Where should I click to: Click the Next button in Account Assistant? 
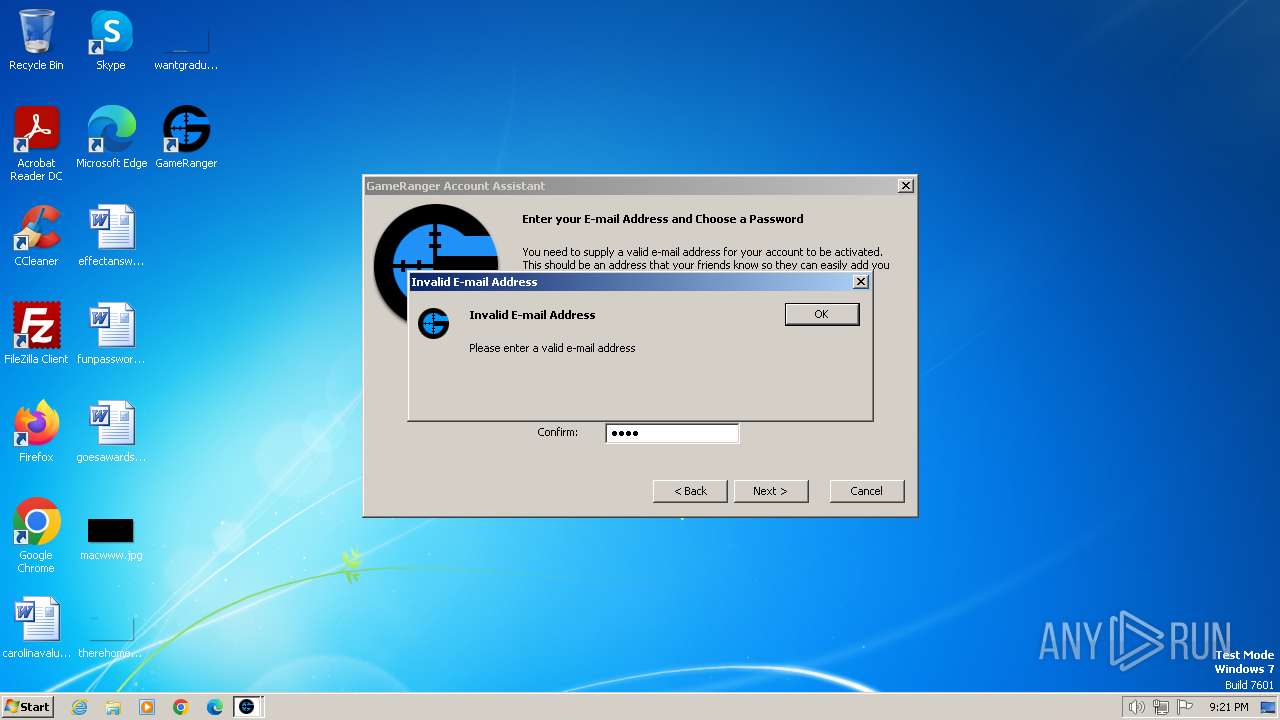(770, 491)
